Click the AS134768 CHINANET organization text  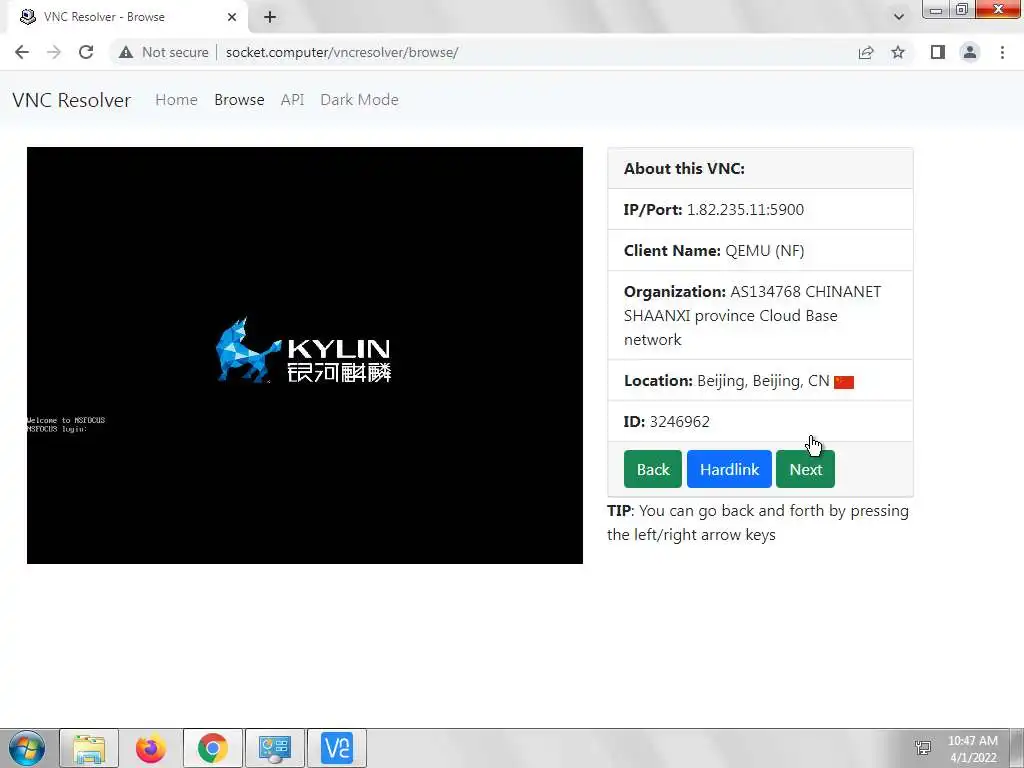pos(752,315)
